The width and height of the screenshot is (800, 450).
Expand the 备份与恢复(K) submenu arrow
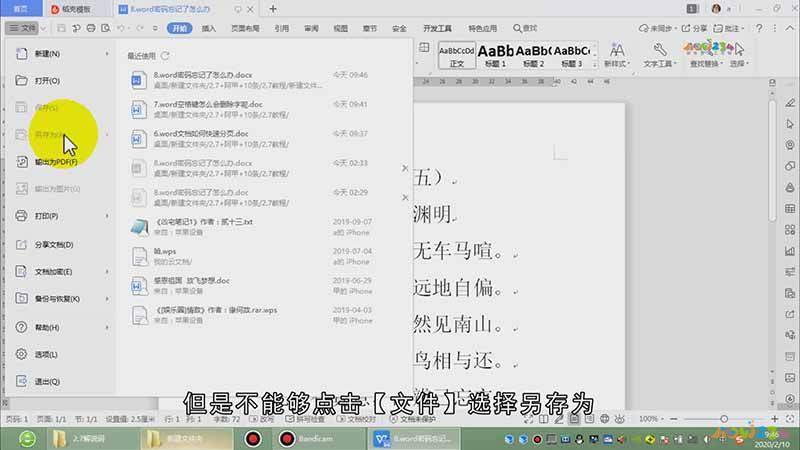pyautogui.click(x=107, y=298)
